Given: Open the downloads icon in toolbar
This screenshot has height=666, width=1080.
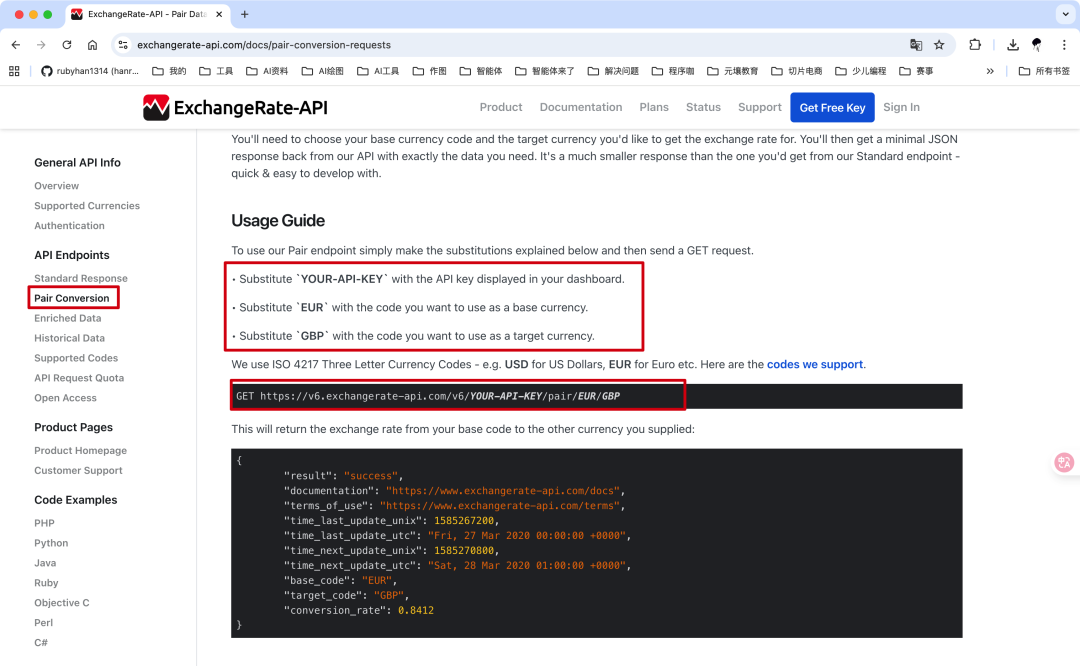Looking at the screenshot, I should click(1012, 45).
